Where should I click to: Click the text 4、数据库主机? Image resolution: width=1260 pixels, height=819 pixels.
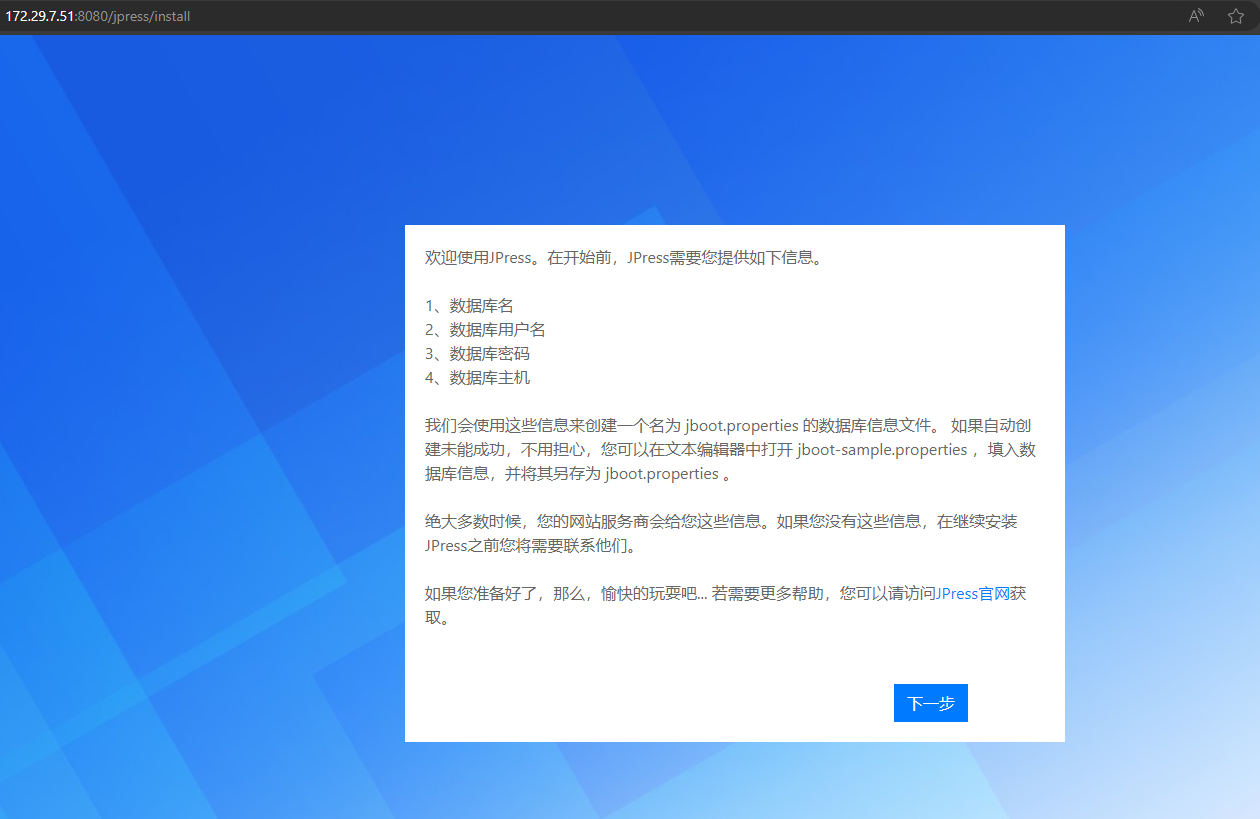(477, 378)
